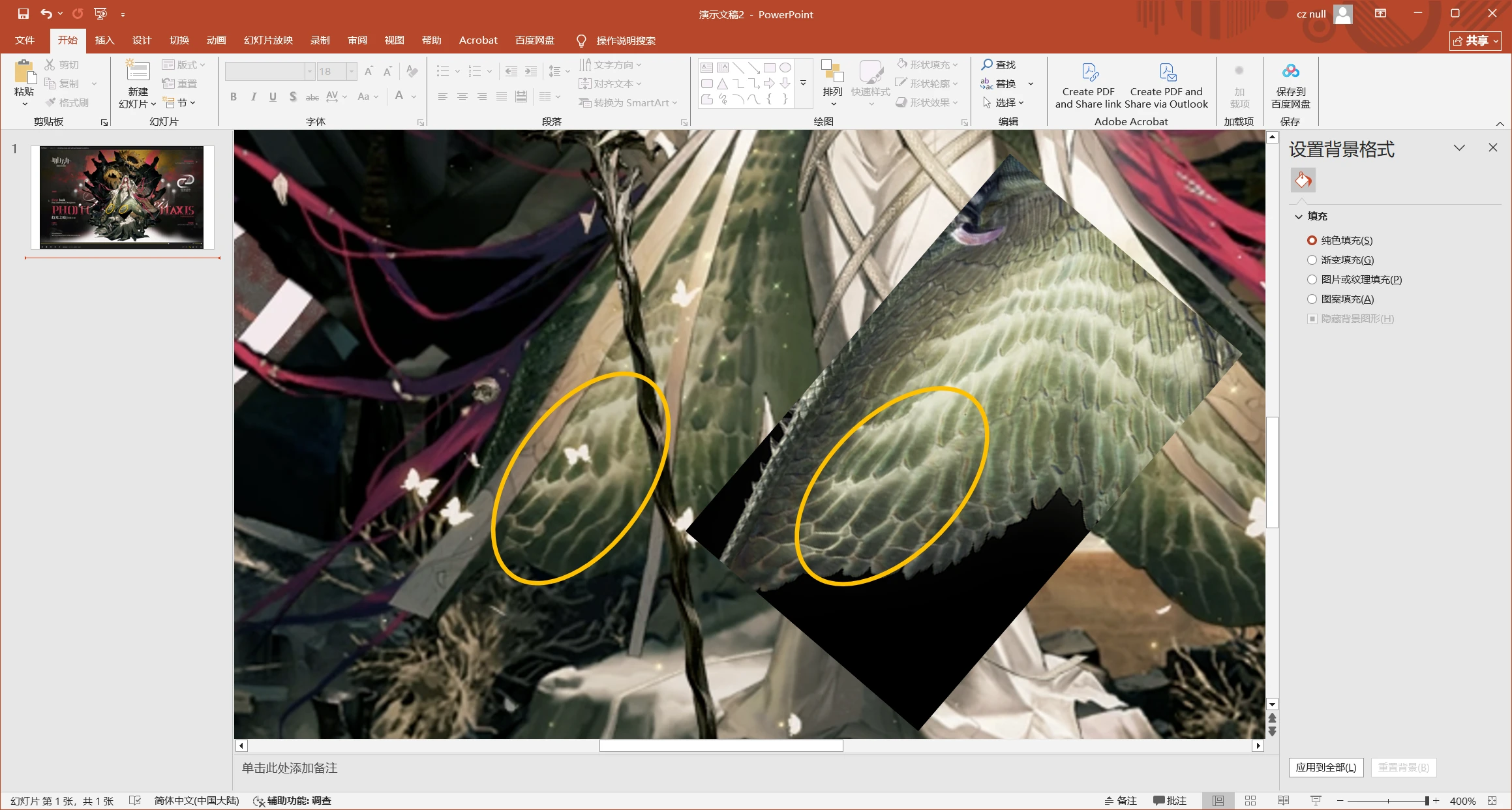Click the Clear Formatting eraser icon
This screenshot has height=810, width=1512.
click(412, 70)
